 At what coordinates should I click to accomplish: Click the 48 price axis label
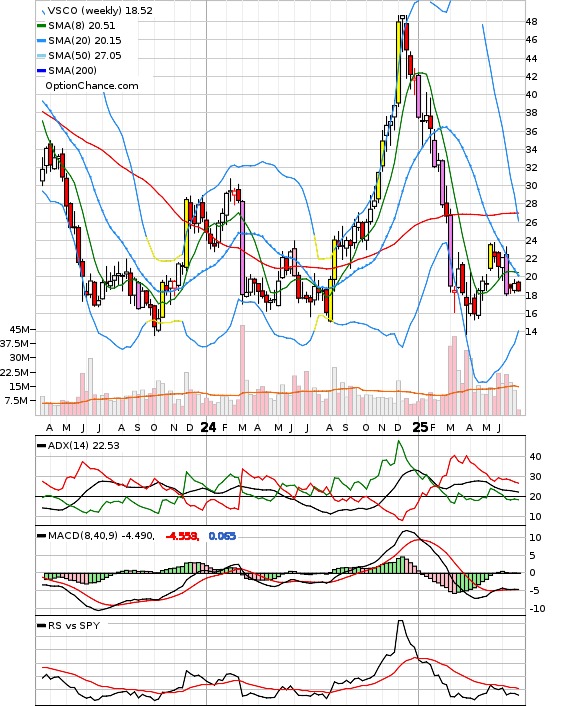531,22
